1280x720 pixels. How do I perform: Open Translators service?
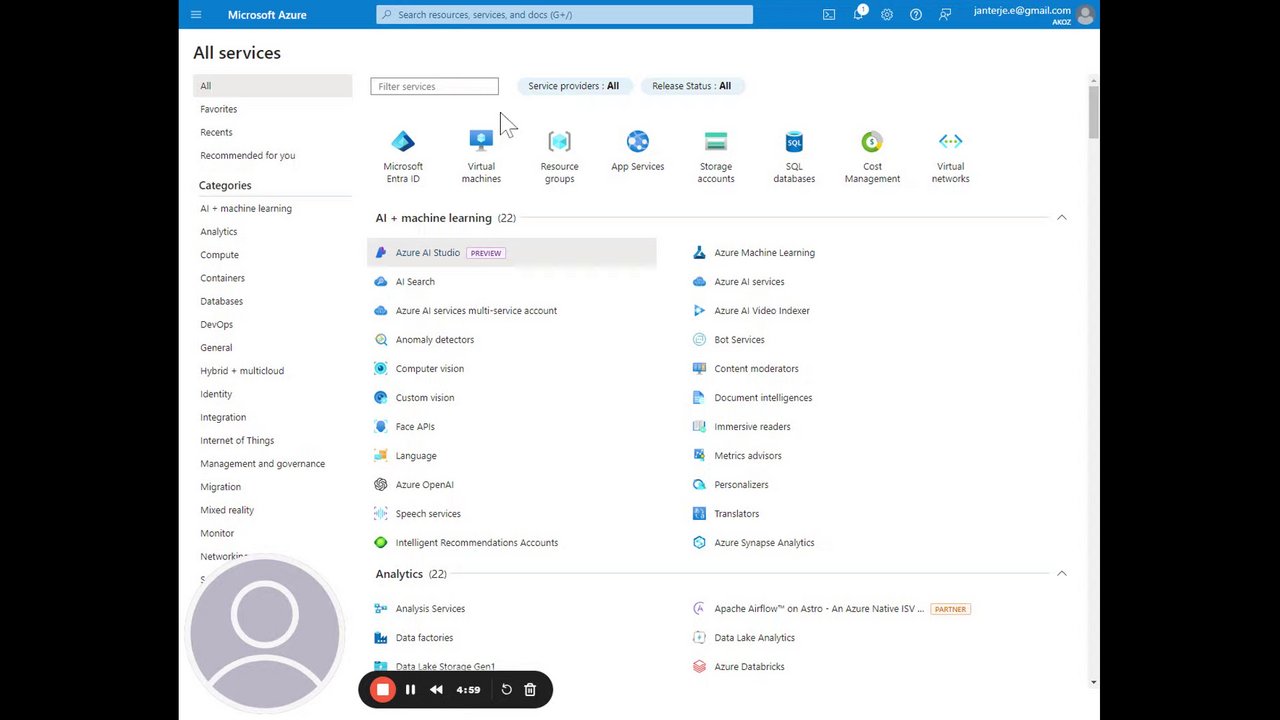pyautogui.click(x=736, y=514)
